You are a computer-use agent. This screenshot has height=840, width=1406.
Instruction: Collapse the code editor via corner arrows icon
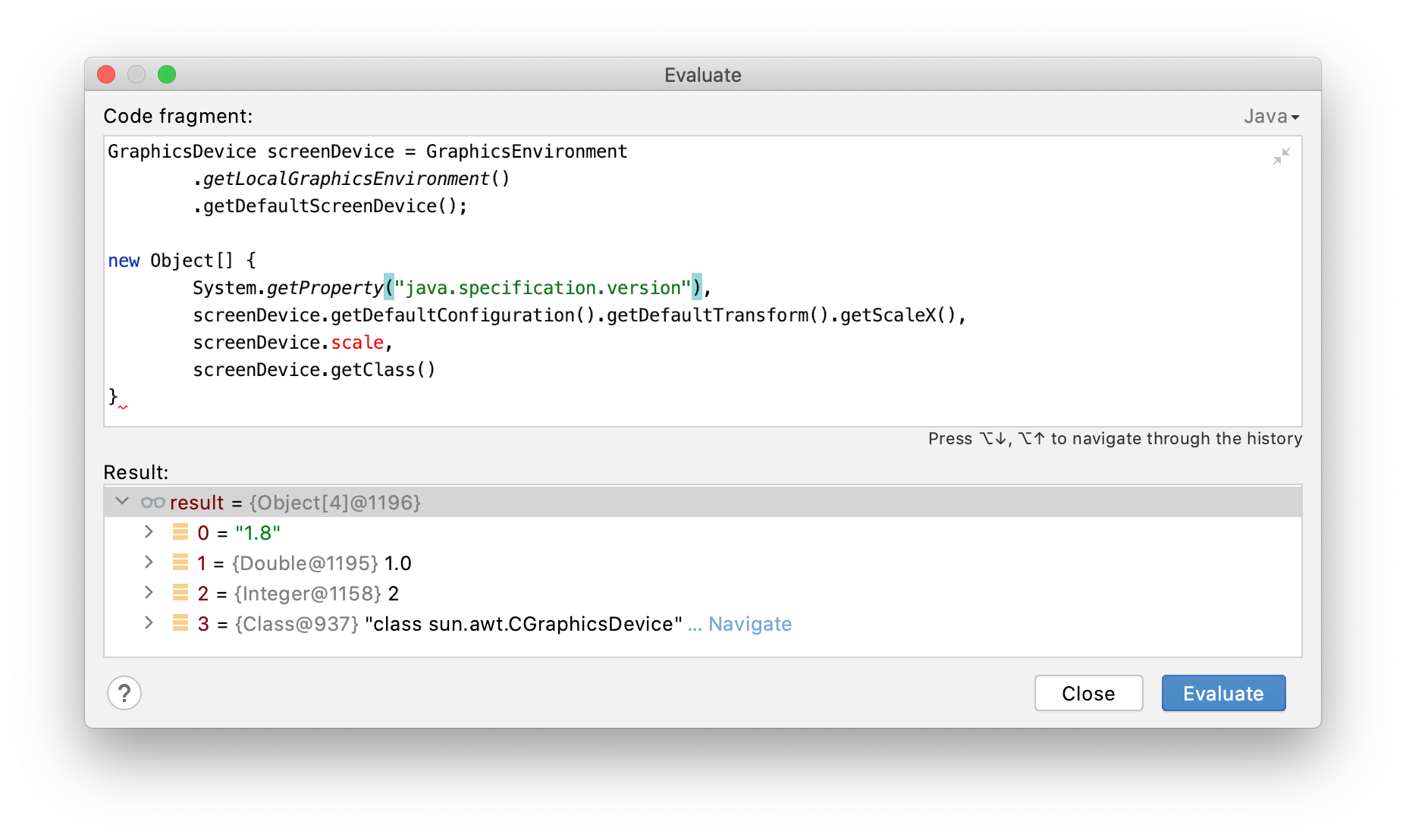coord(1281,156)
